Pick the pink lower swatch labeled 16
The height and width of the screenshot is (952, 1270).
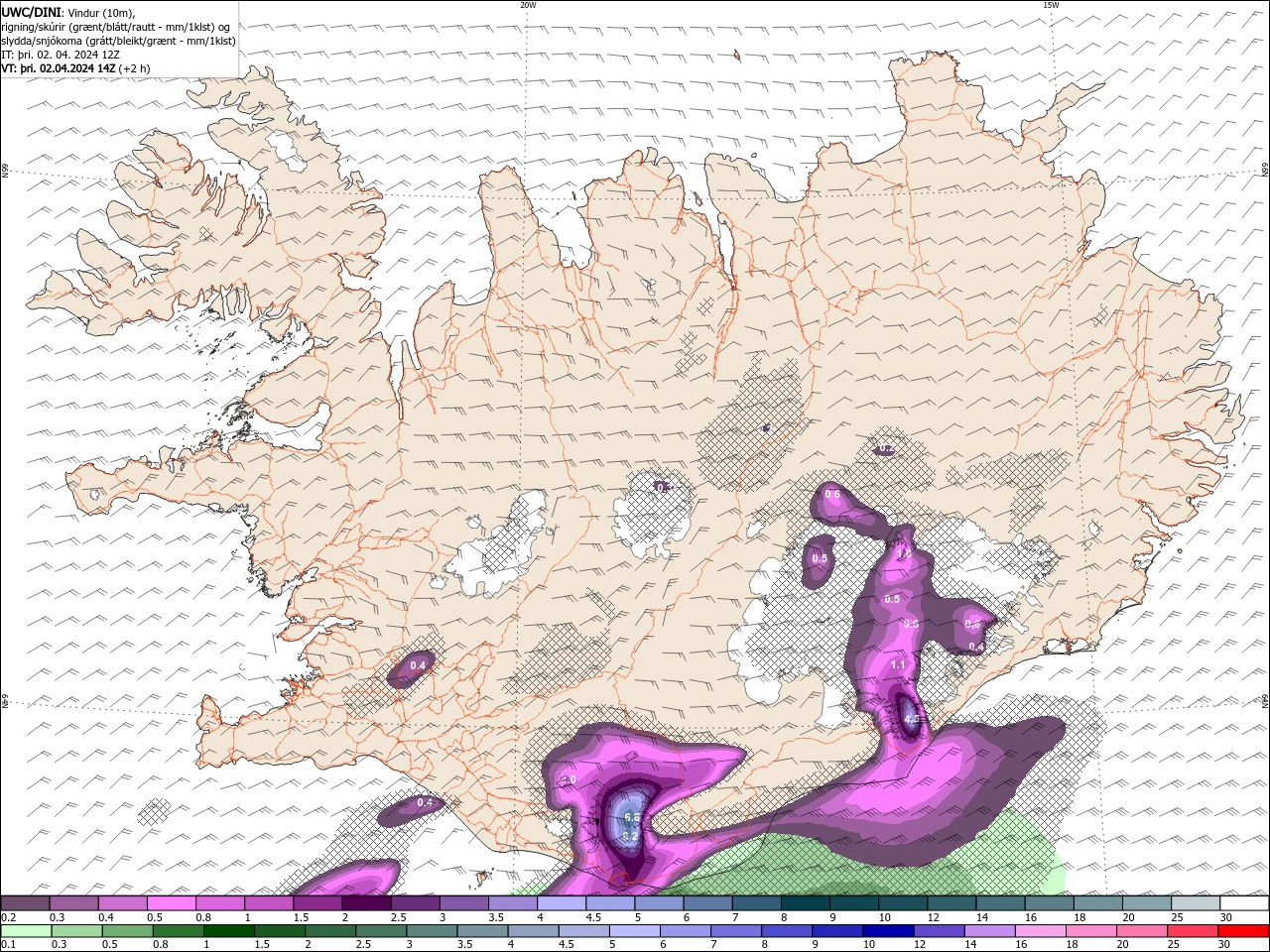[x=1042, y=931]
